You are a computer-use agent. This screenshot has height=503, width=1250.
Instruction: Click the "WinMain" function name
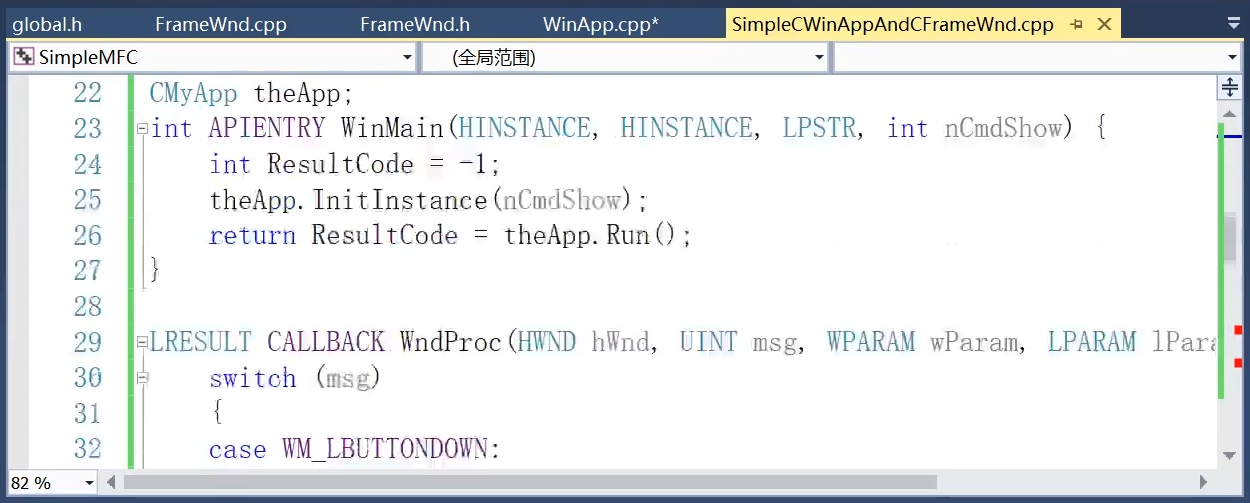click(x=393, y=129)
